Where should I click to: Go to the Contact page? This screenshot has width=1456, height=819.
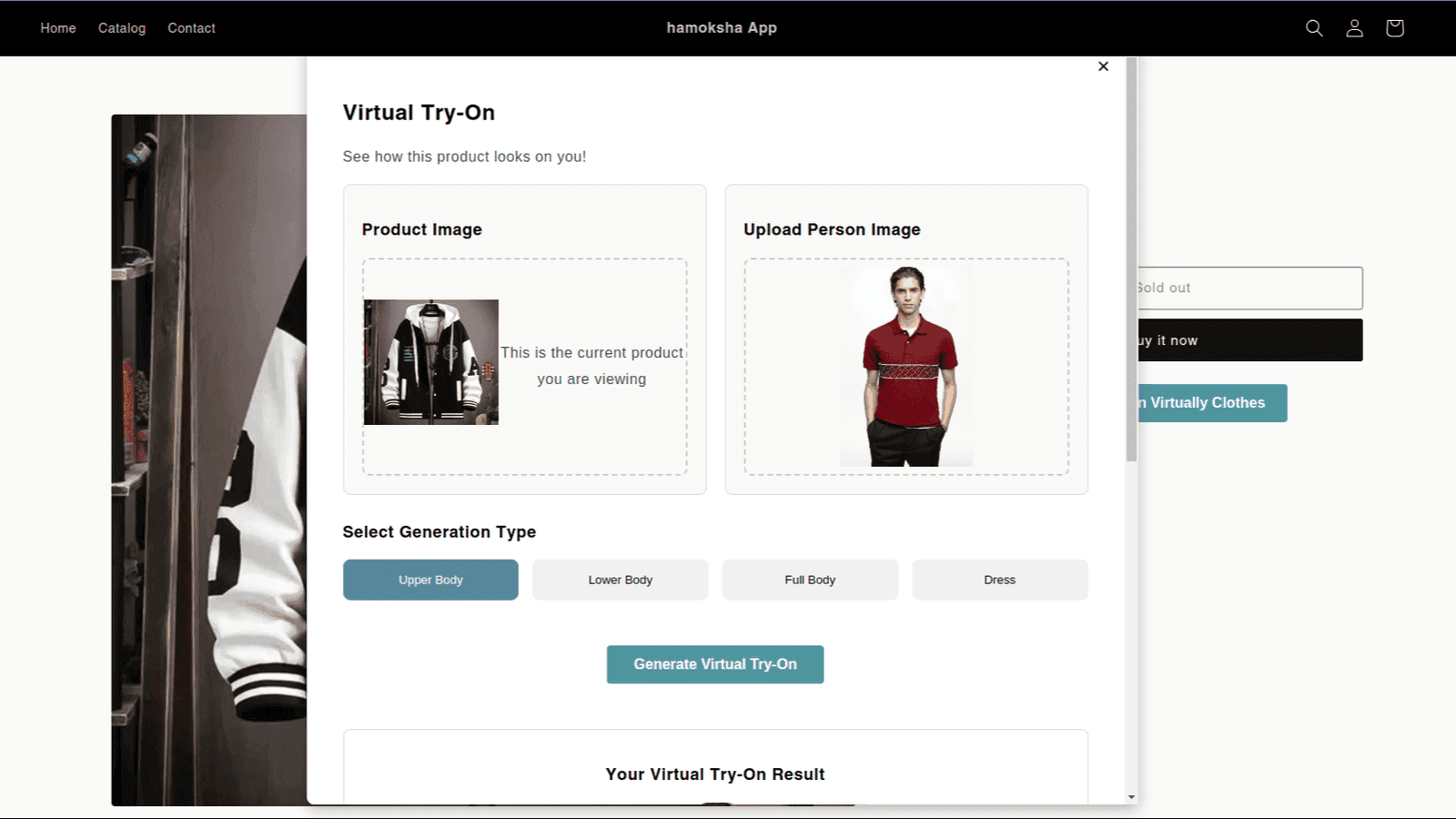190,28
